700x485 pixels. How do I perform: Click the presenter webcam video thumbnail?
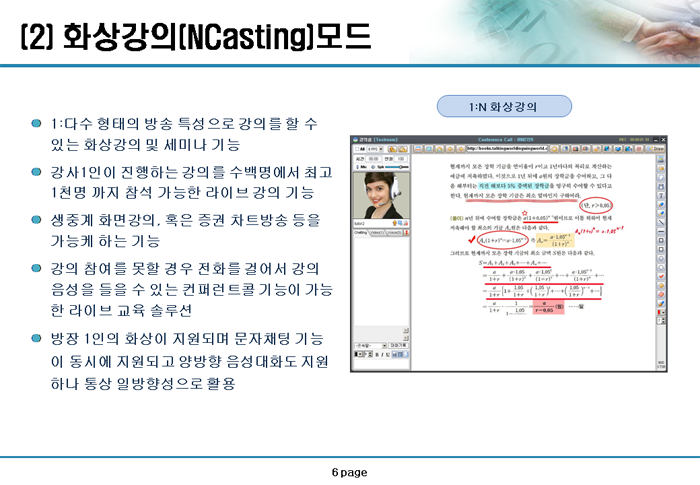pos(382,195)
